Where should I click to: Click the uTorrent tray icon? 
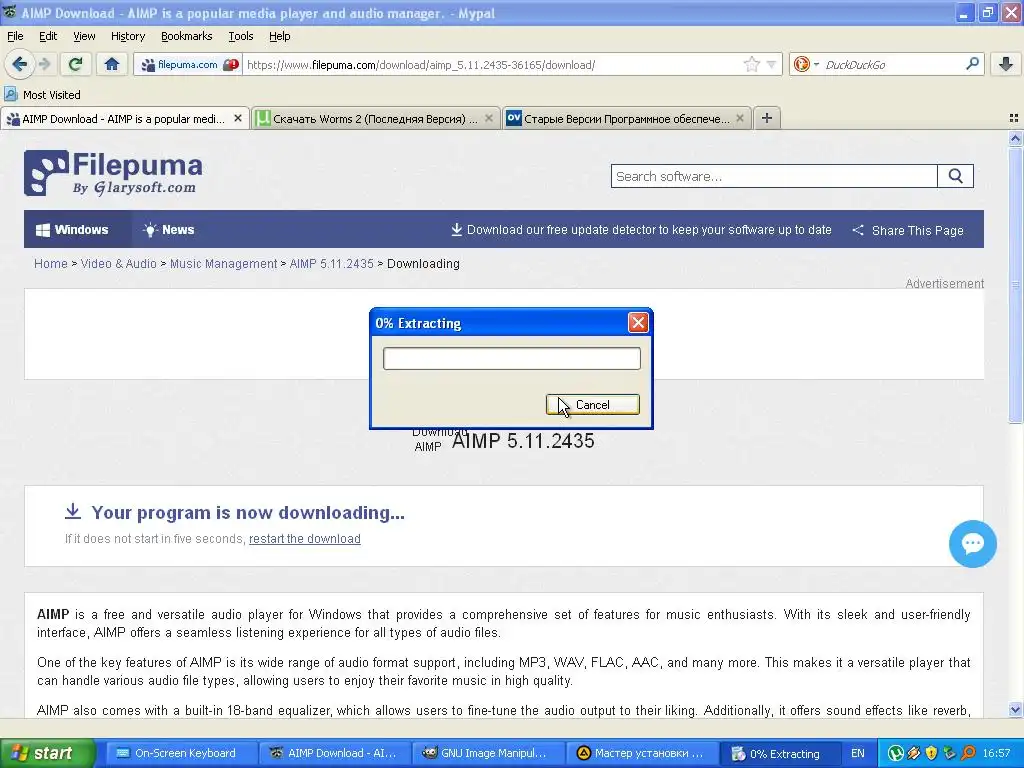(895, 753)
